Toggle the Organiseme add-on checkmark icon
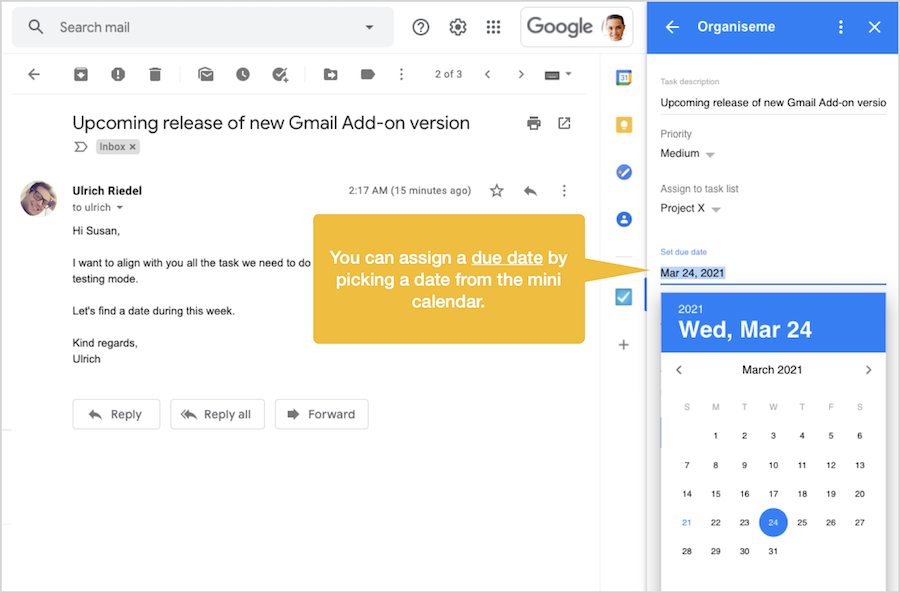The height and width of the screenshot is (593, 900). click(624, 297)
